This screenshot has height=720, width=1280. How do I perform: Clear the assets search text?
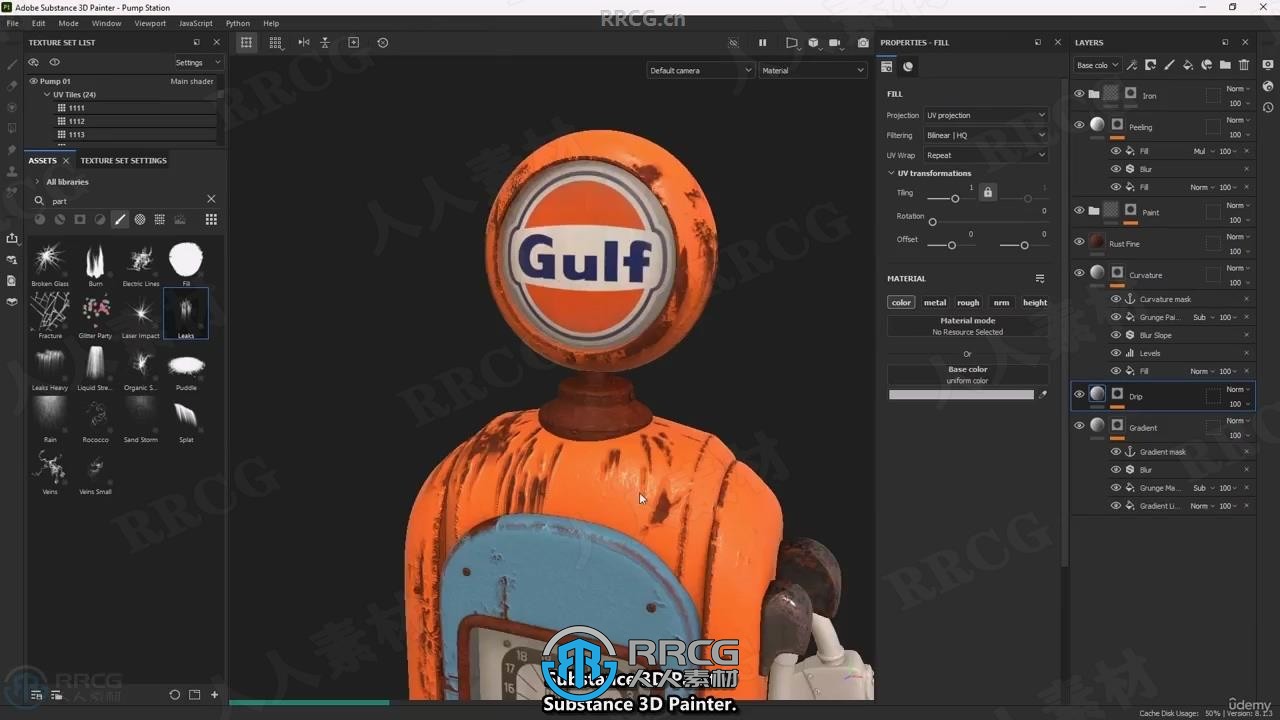211,199
